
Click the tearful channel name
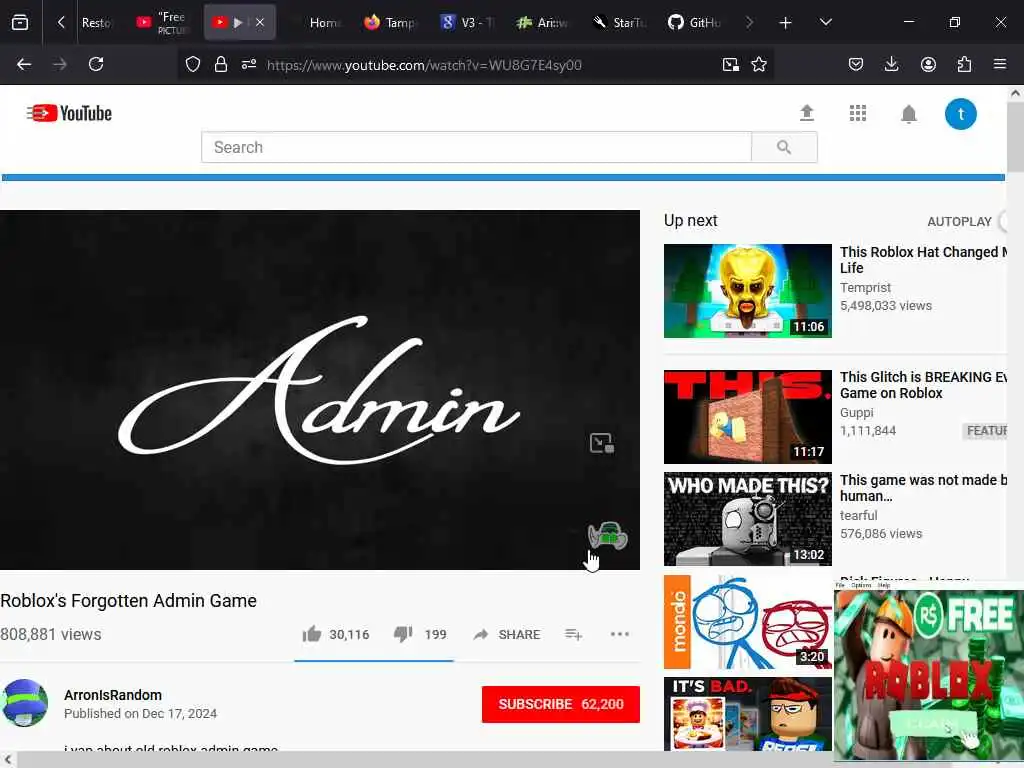pos(858,515)
